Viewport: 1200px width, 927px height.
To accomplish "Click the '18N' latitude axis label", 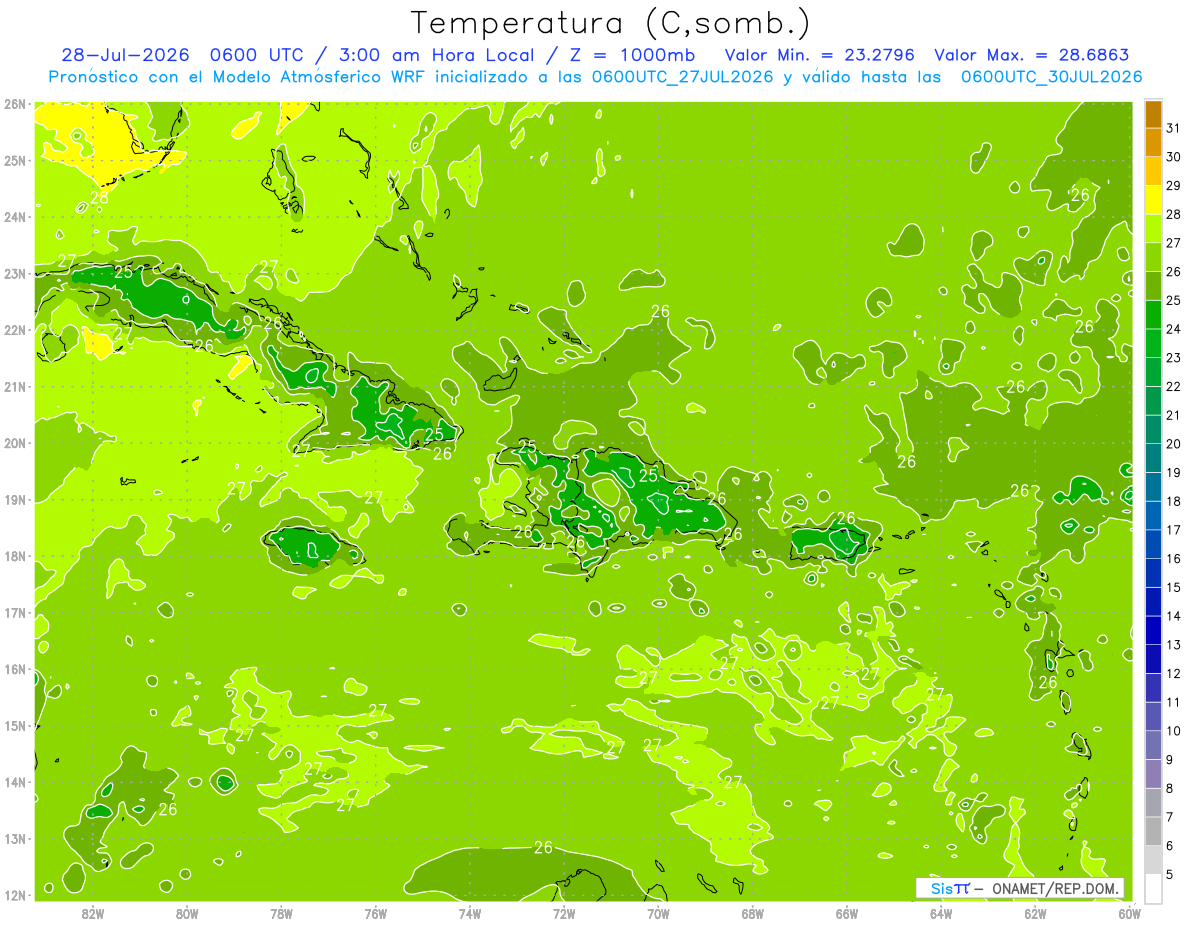I will tap(15, 556).
